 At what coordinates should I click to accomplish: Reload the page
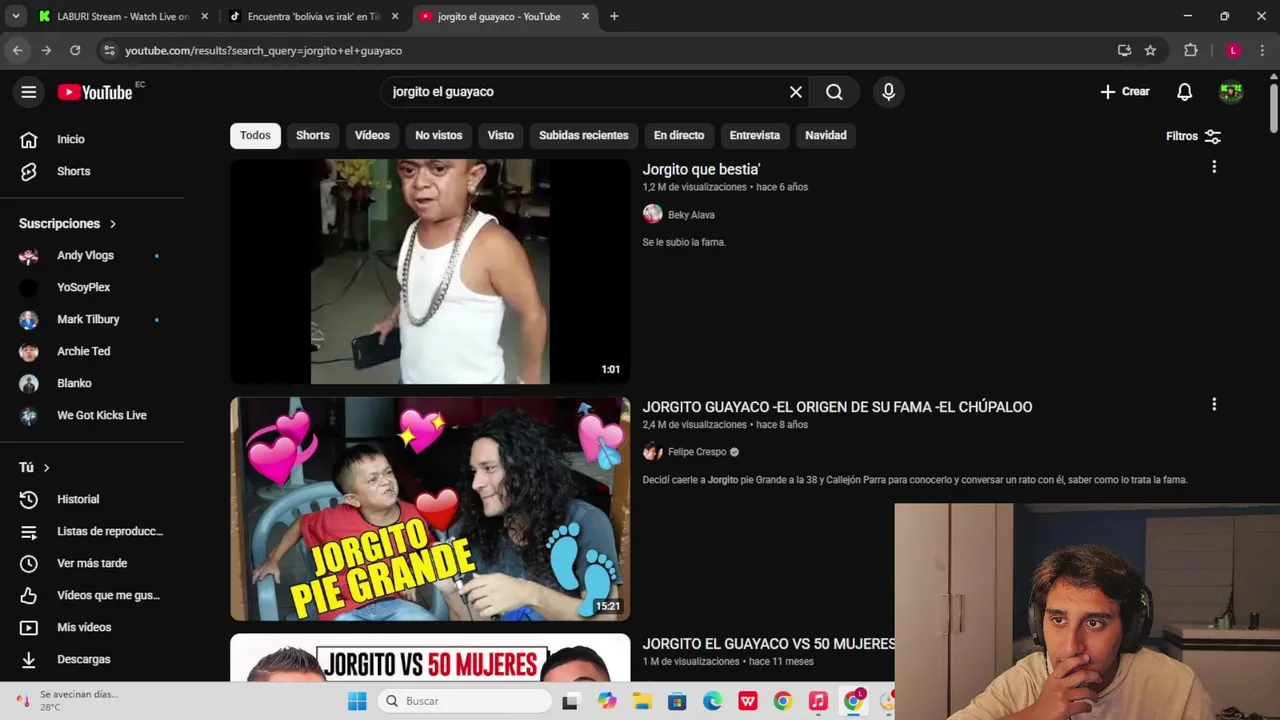pos(75,50)
